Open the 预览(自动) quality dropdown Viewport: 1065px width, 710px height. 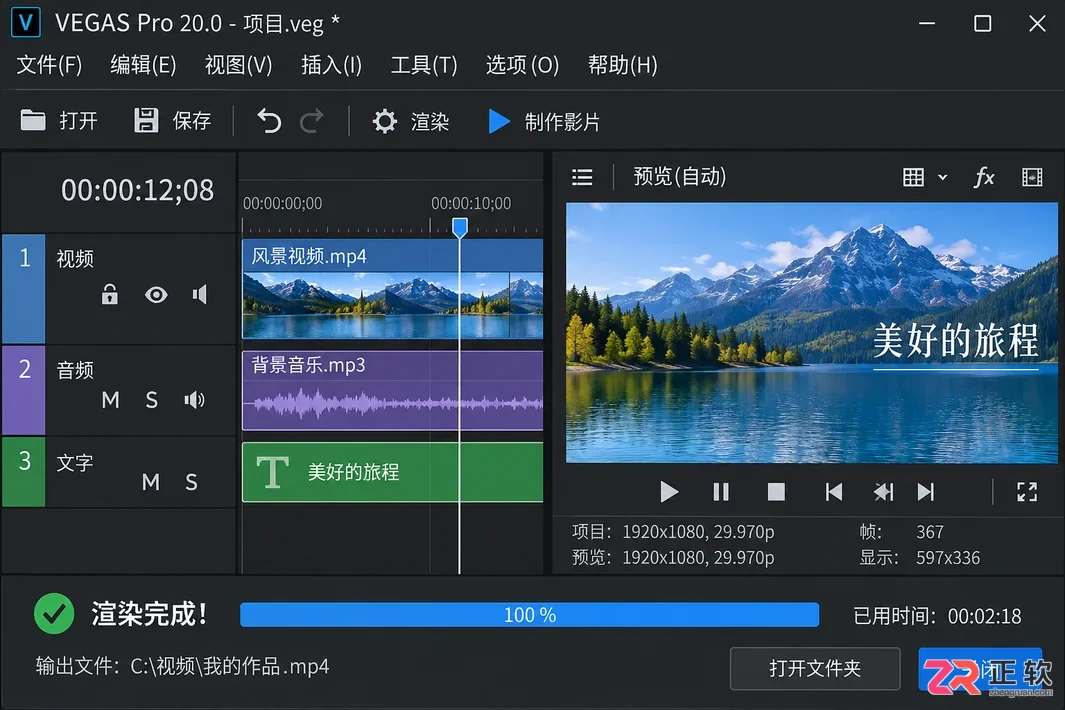tap(679, 177)
